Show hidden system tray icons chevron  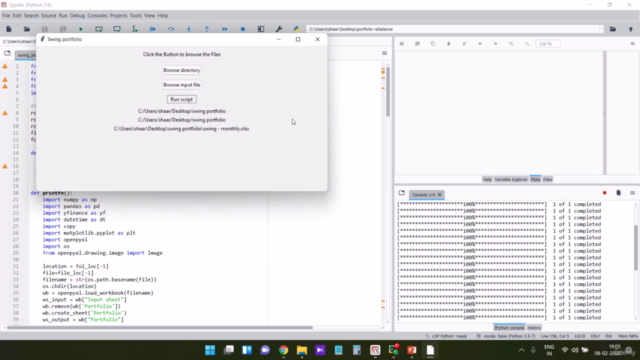pos(521,350)
